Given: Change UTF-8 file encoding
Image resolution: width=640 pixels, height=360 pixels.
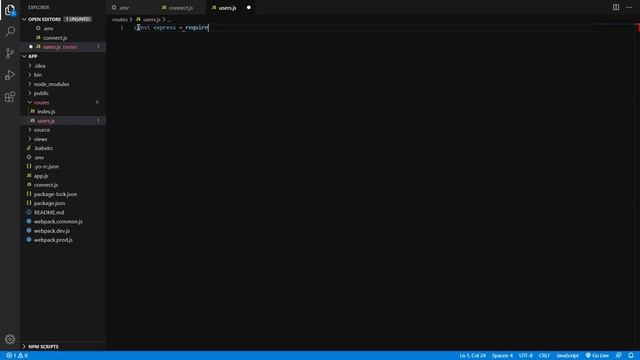Looking at the screenshot, I should [525, 356].
